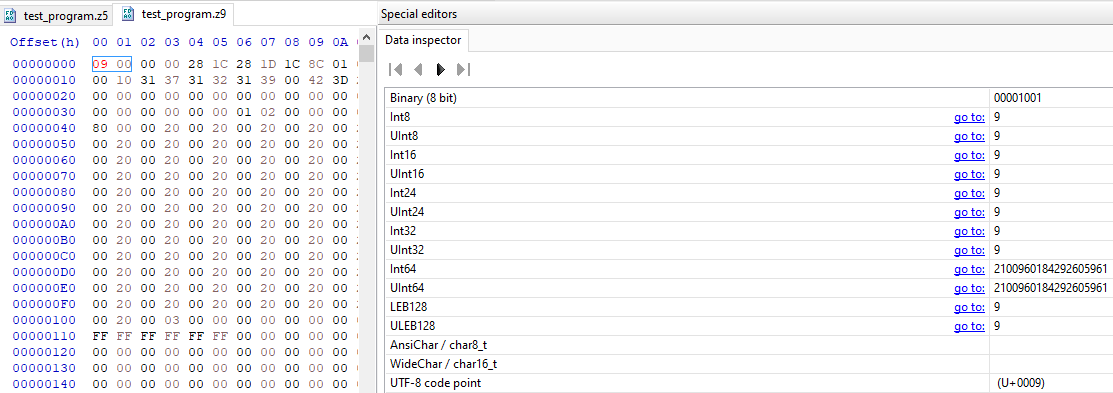
Task: Click the test_program.z5 file icon
Action: (x=10, y=15)
